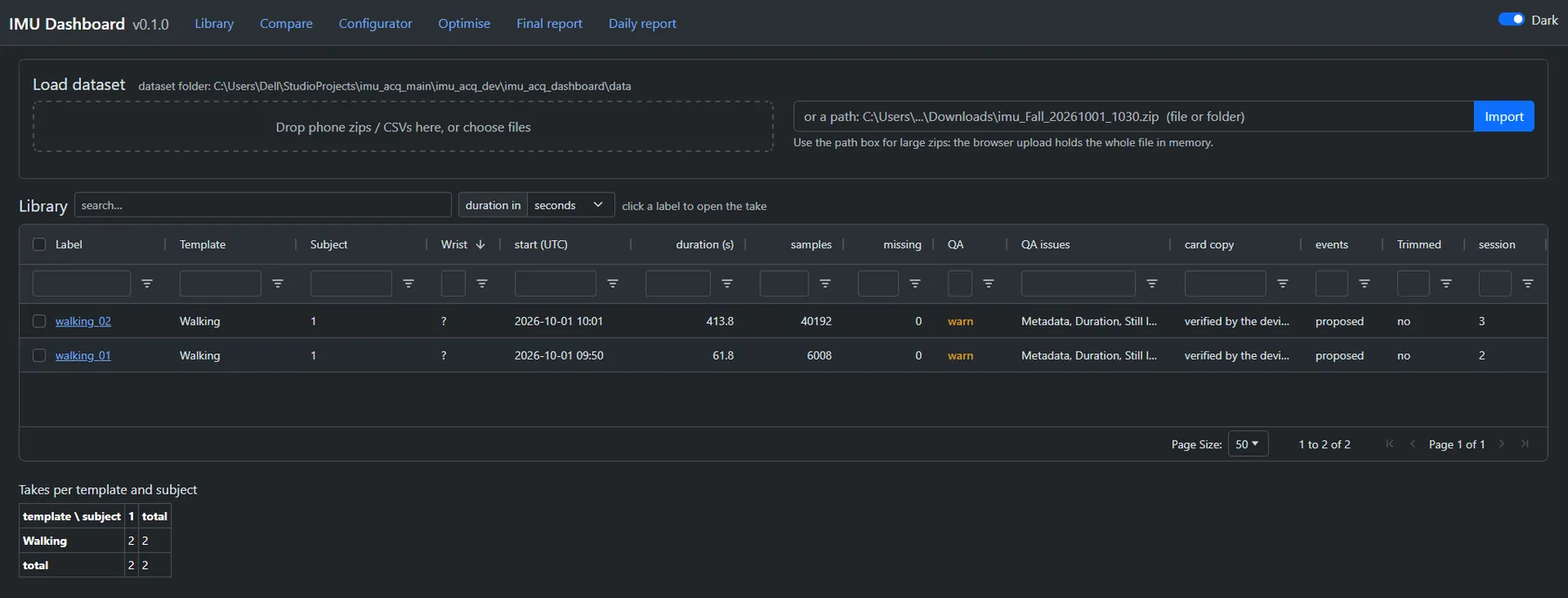Open the Final report nav tab
This screenshot has height=598, width=1568.
[549, 24]
